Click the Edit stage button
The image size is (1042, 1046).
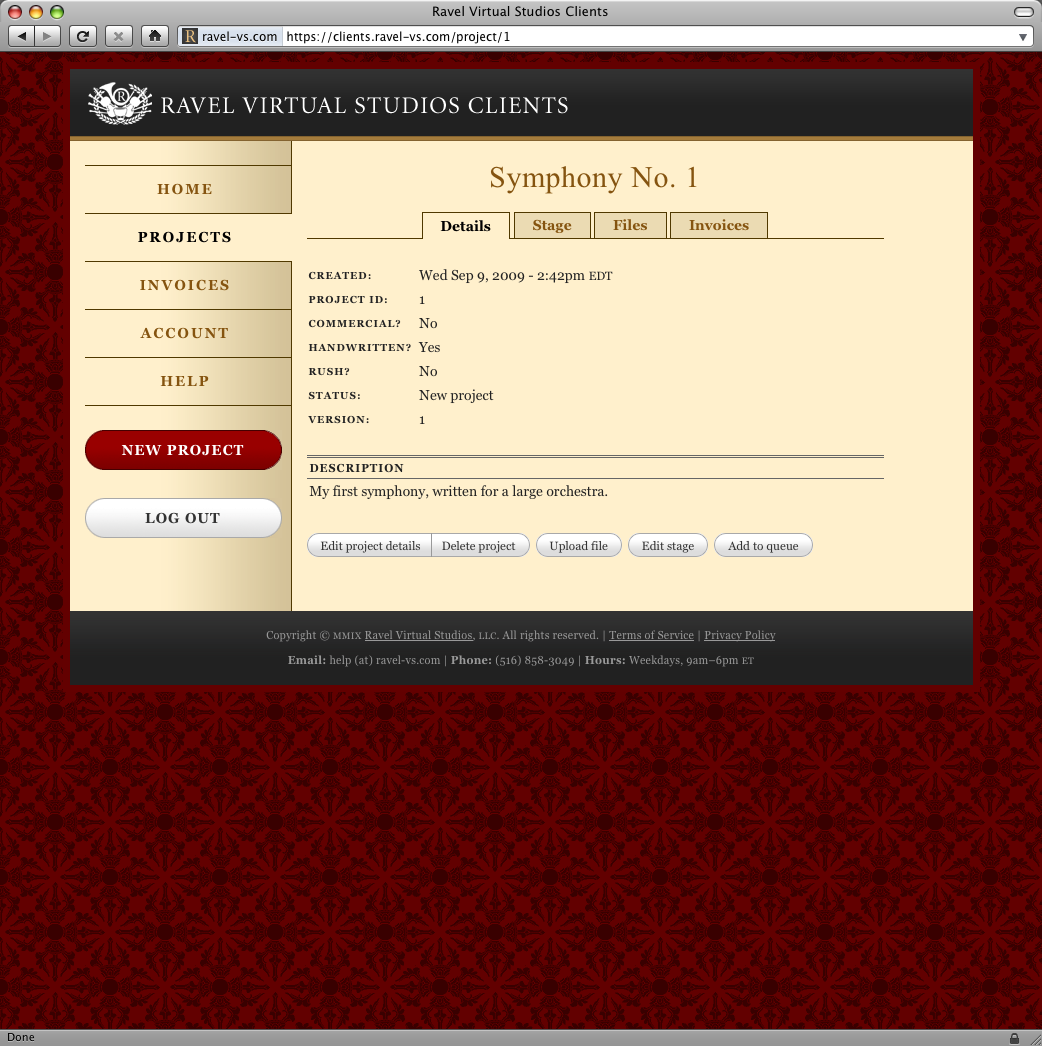coord(667,546)
